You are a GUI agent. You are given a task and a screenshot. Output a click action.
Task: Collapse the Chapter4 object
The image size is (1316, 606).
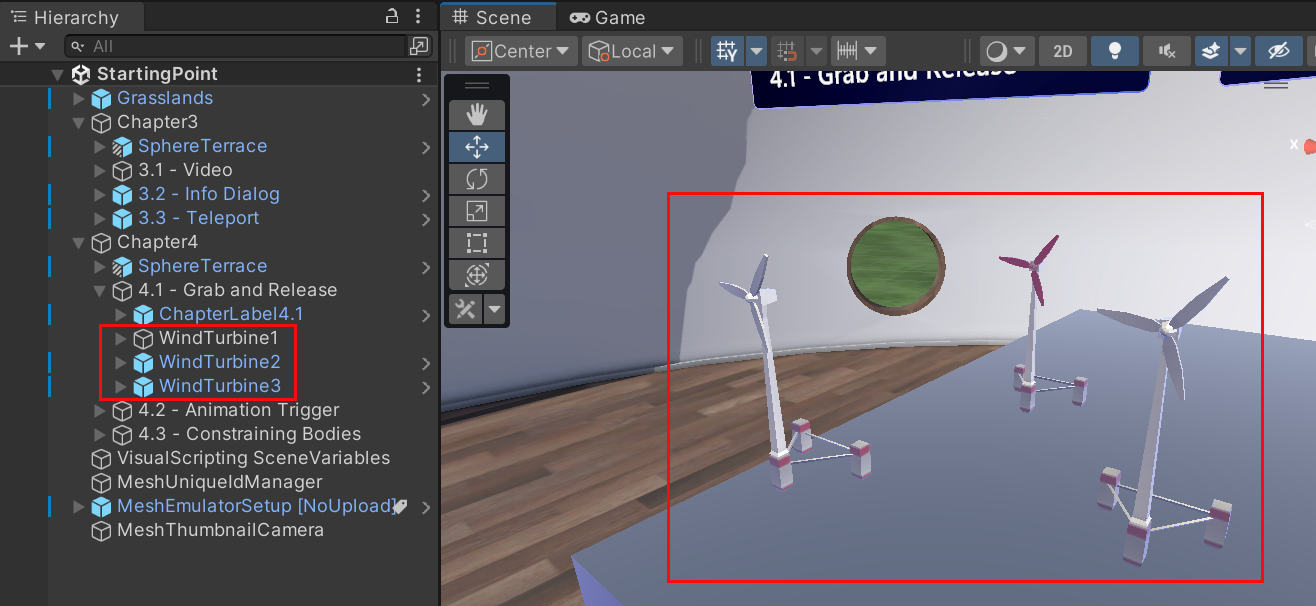point(79,242)
